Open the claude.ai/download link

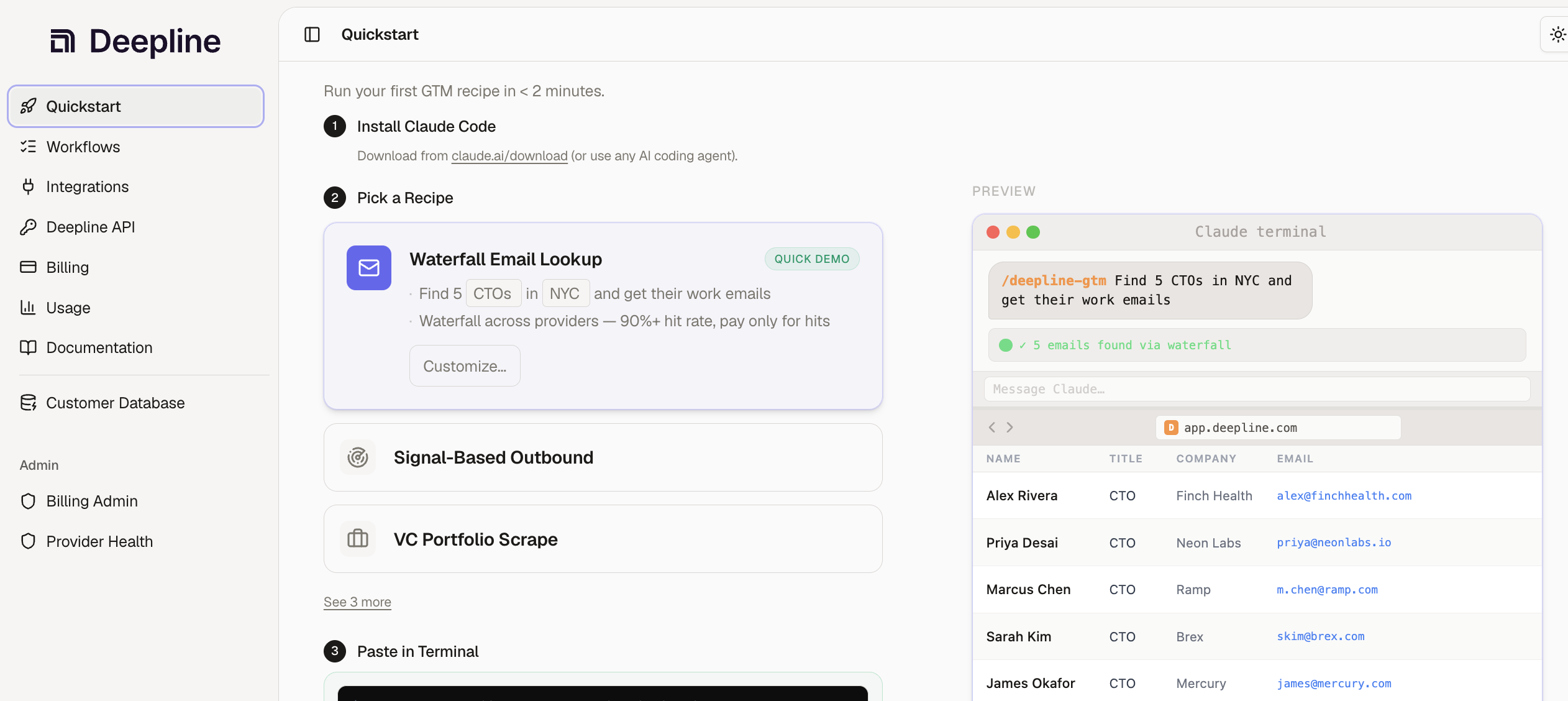[509, 156]
